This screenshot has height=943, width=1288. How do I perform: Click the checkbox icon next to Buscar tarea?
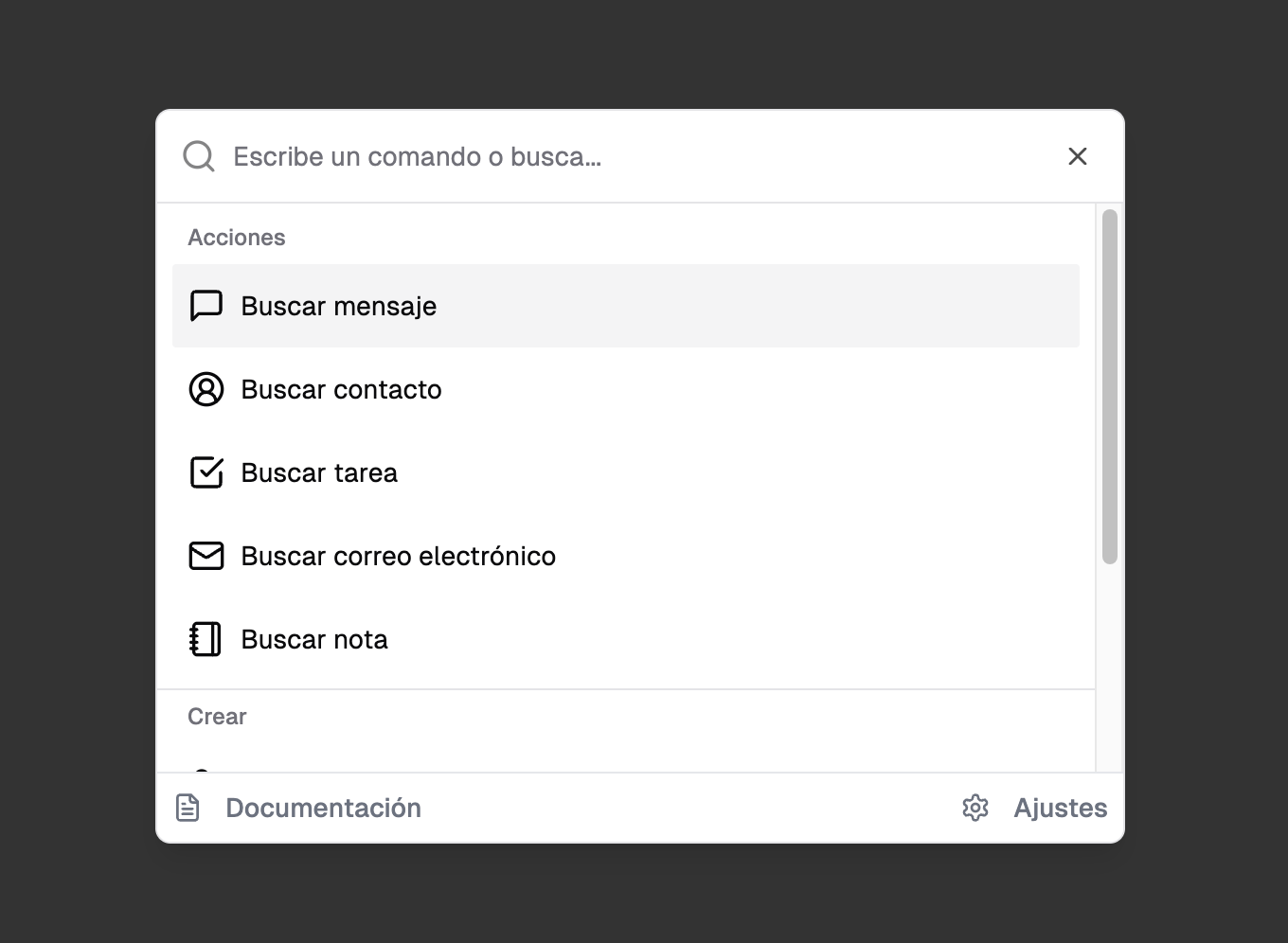[206, 472]
